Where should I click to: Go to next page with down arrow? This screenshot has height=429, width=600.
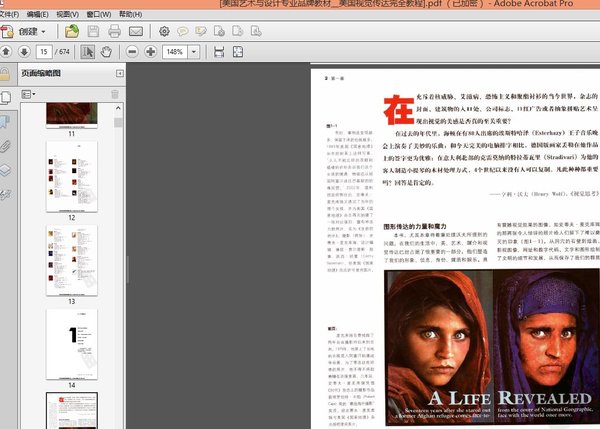click(22, 51)
